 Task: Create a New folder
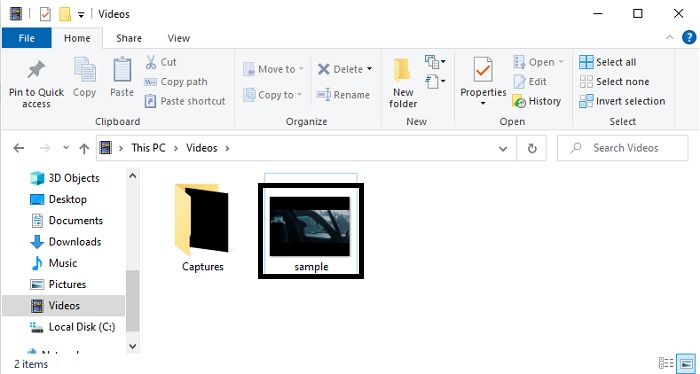tap(403, 83)
